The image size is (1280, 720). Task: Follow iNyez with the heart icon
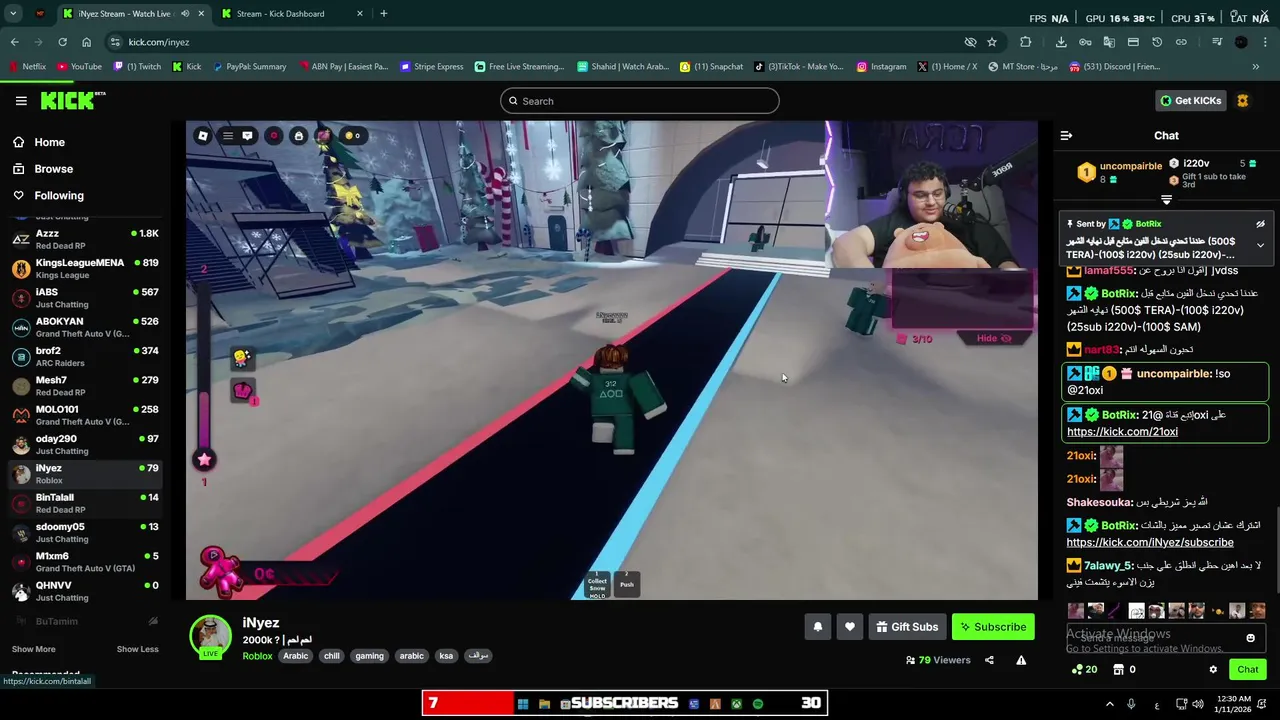(849, 627)
